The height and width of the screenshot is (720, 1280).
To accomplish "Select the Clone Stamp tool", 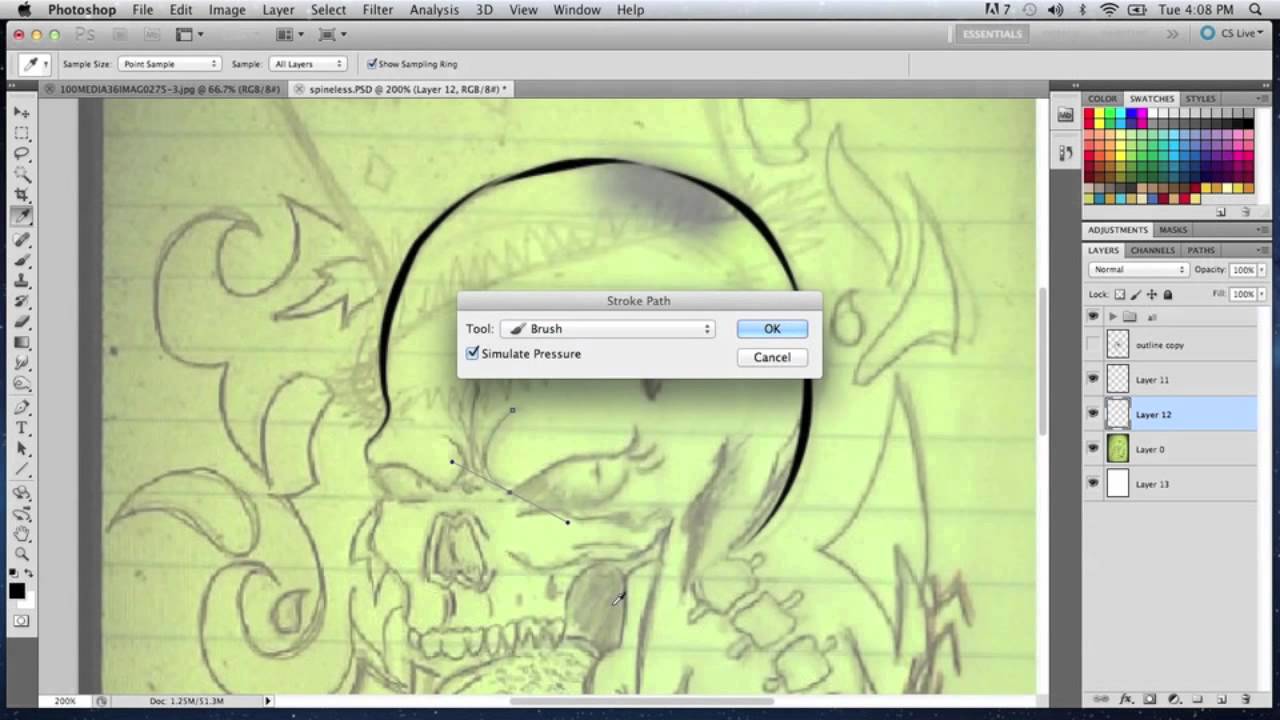I will click(21, 280).
